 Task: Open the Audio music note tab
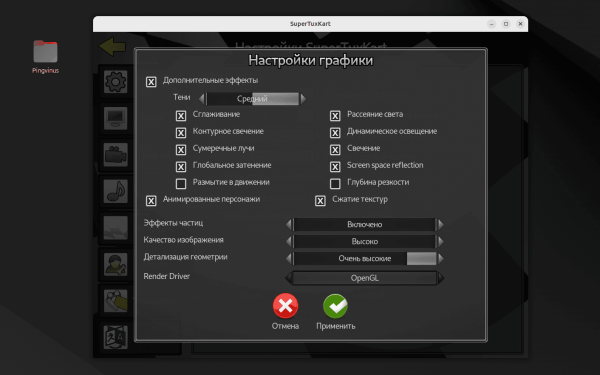(115, 191)
